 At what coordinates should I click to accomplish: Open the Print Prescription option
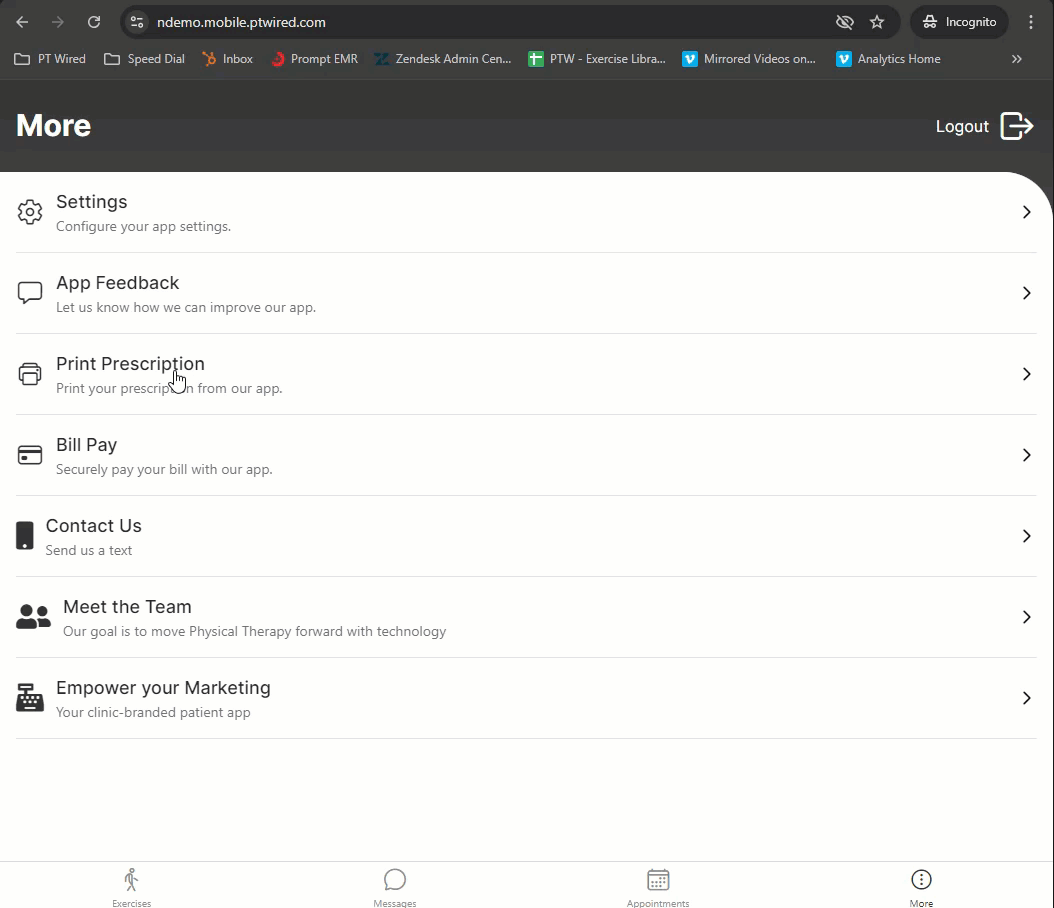pos(130,364)
